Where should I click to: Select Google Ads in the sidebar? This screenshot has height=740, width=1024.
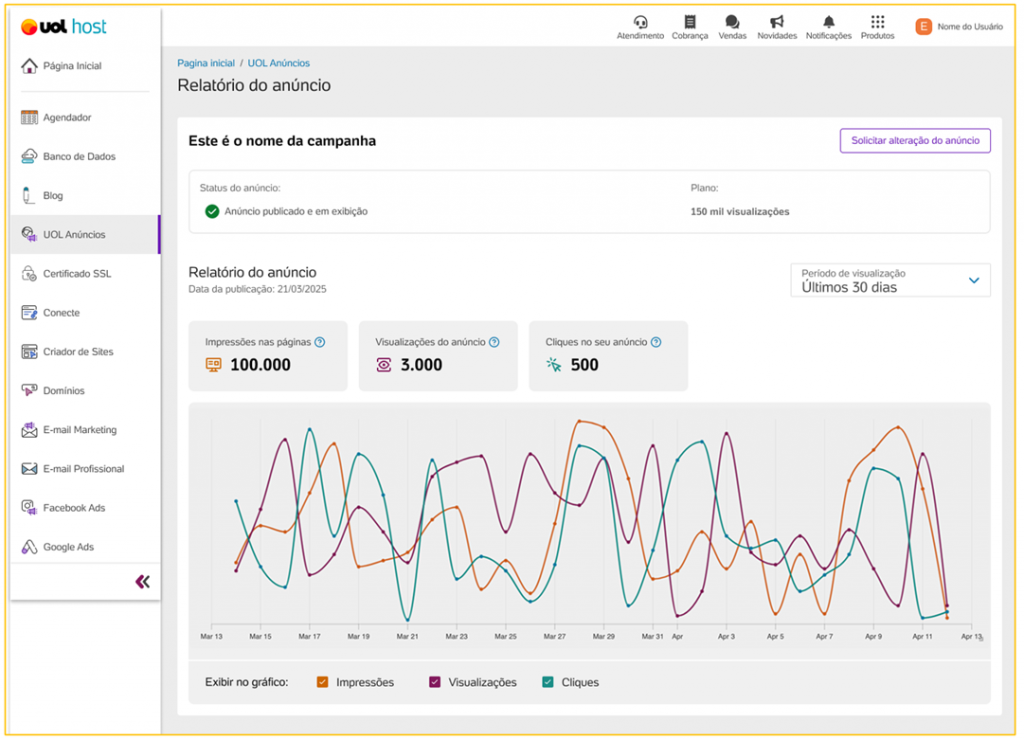tap(85, 547)
